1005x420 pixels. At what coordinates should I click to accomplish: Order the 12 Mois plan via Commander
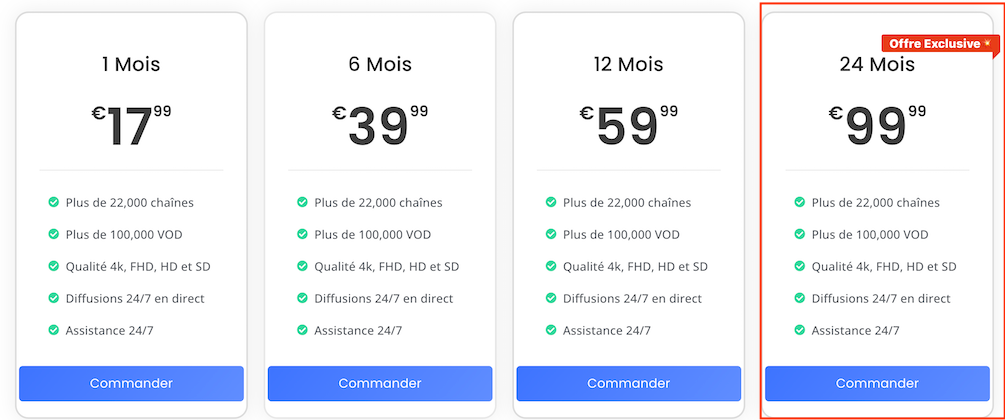click(629, 383)
